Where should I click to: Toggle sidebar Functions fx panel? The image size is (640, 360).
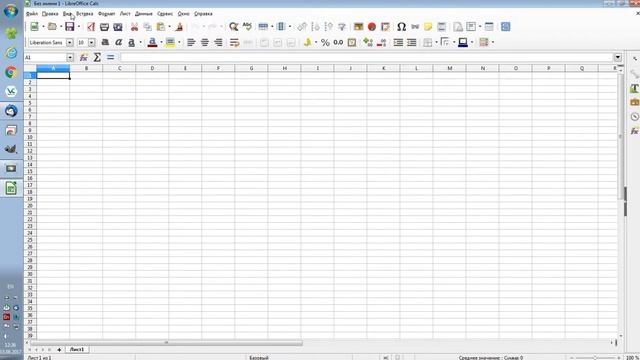(634, 131)
